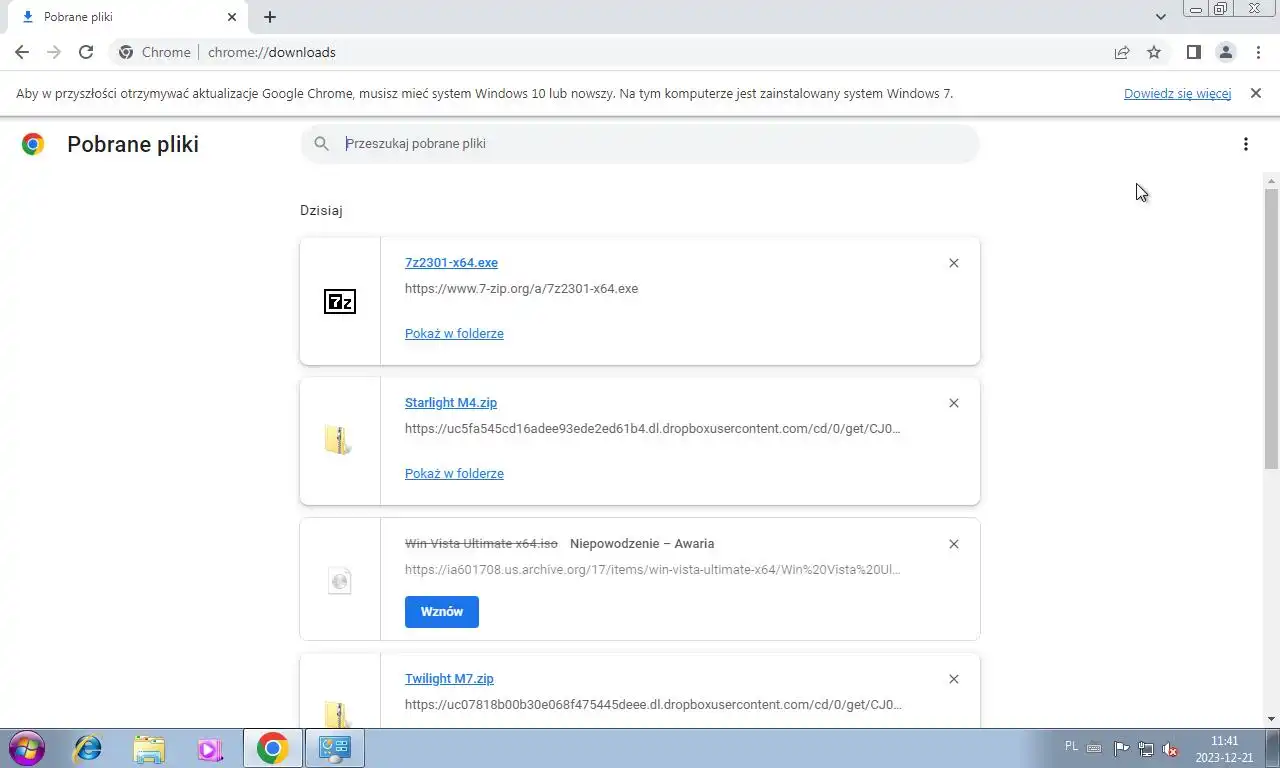Reload the downloads page
1280x768 pixels.
[86, 52]
